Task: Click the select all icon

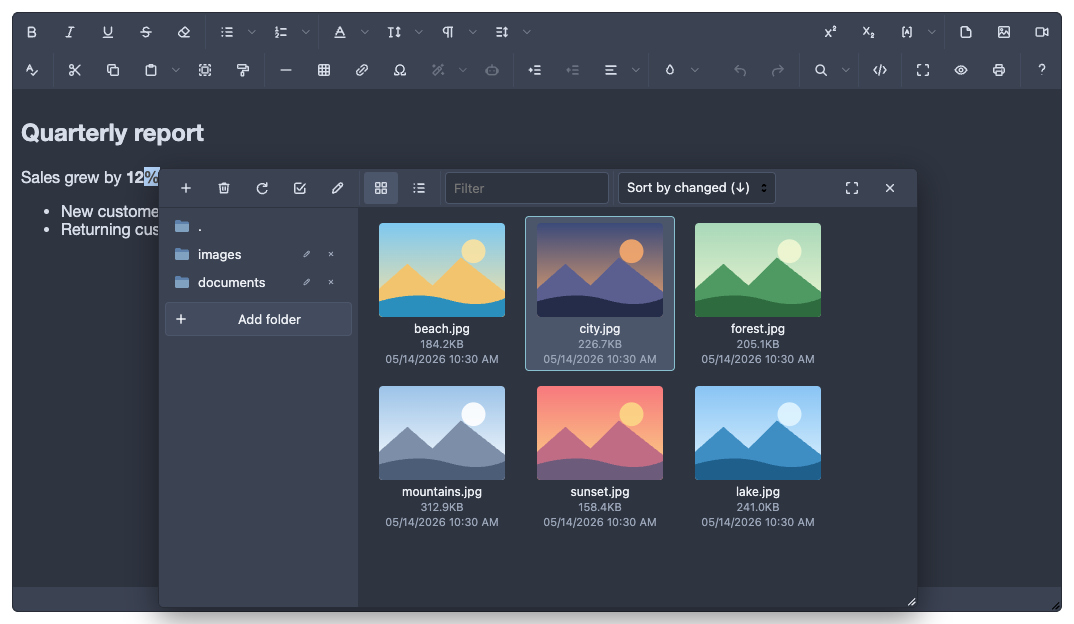Action: coord(205,70)
